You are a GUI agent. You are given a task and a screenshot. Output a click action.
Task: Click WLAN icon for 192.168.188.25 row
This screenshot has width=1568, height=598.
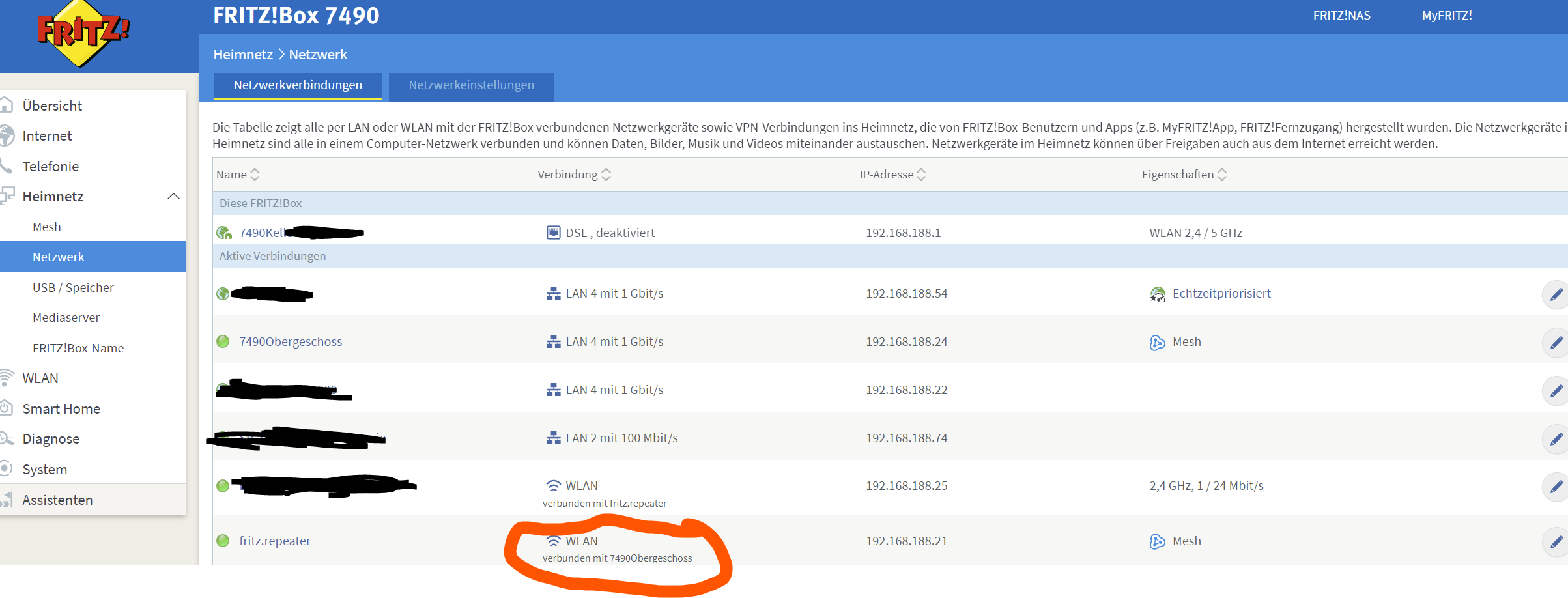coord(553,486)
